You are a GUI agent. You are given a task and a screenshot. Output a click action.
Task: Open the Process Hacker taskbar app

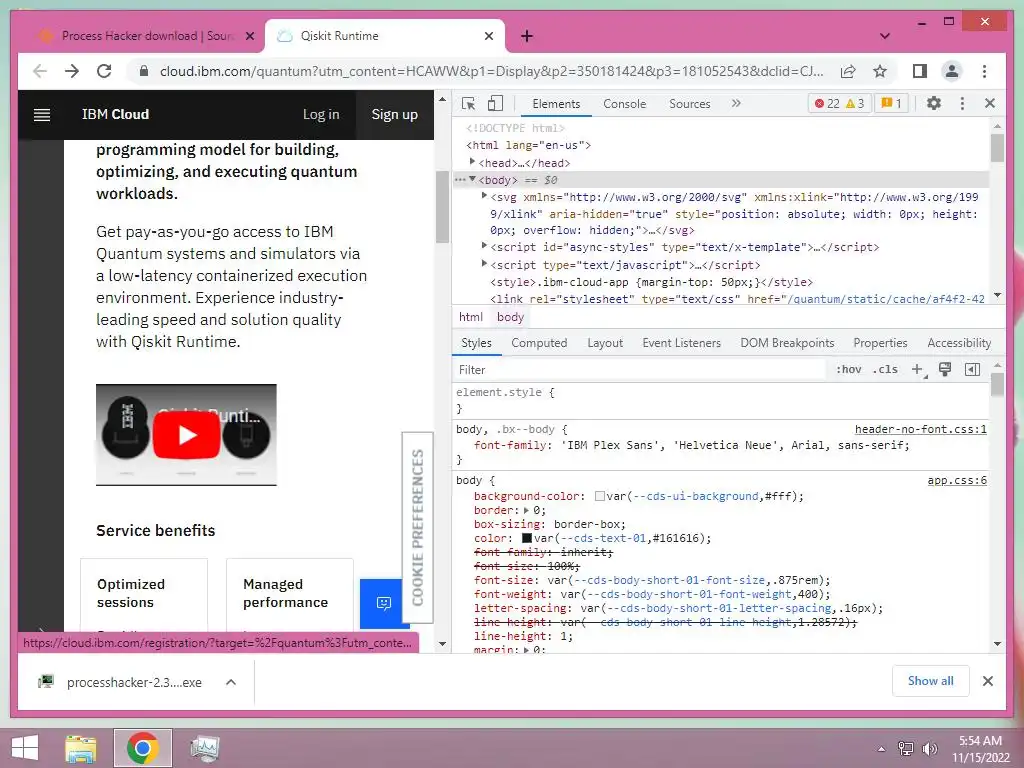tap(204, 748)
